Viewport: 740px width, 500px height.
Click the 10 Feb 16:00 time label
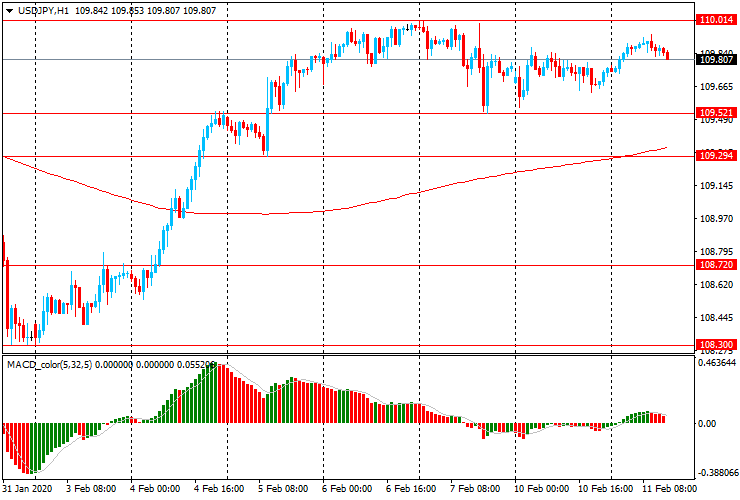click(605, 488)
